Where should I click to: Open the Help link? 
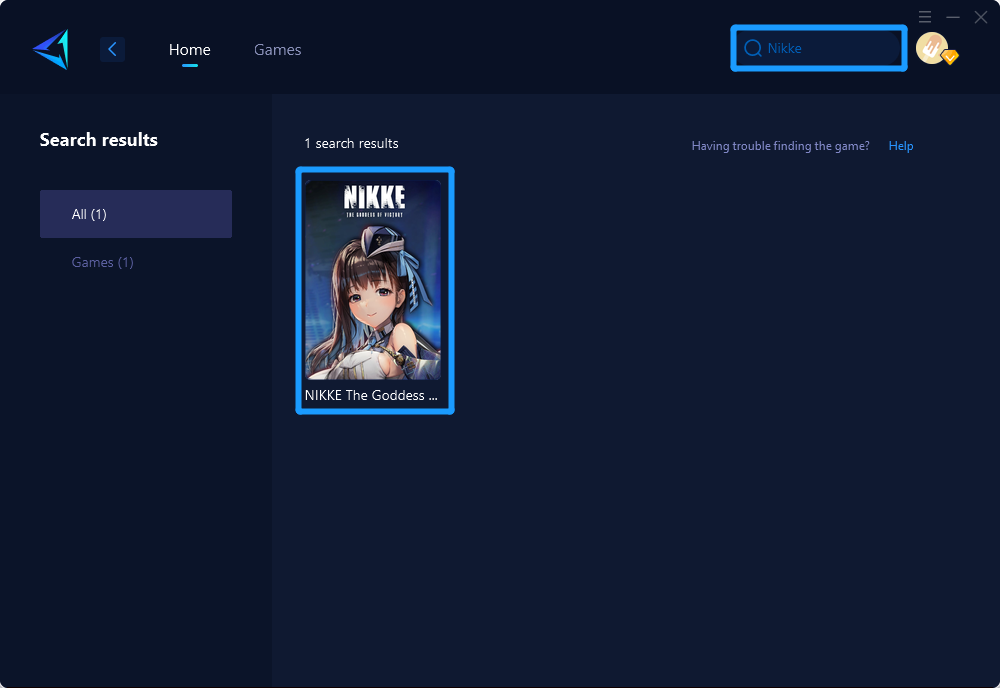point(901,146)
